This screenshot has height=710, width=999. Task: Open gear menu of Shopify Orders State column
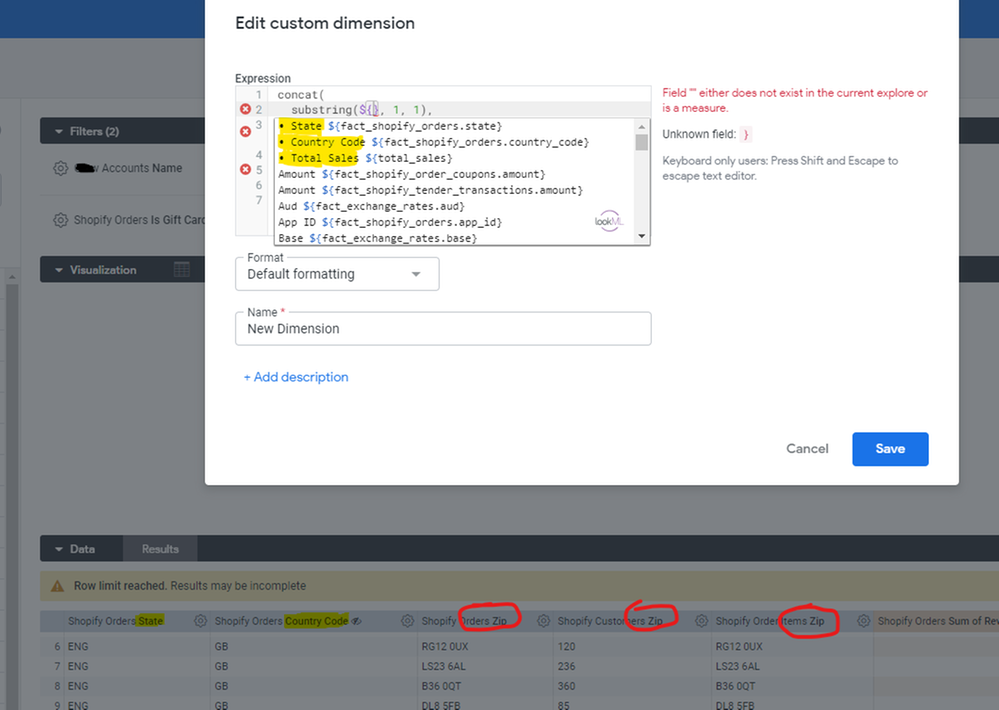pos(200,621)
